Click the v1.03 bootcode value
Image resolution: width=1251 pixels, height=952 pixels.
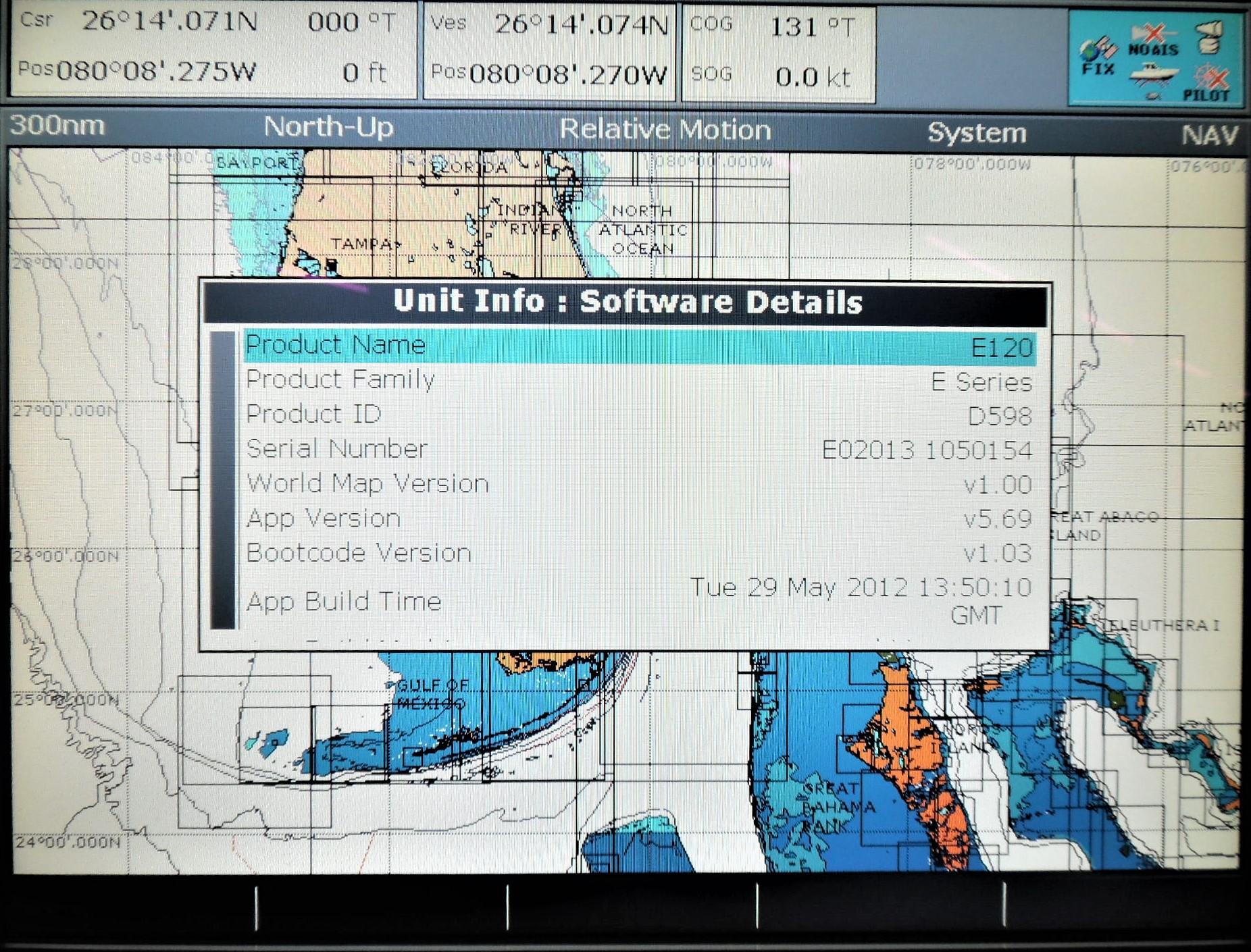(998, 554)
